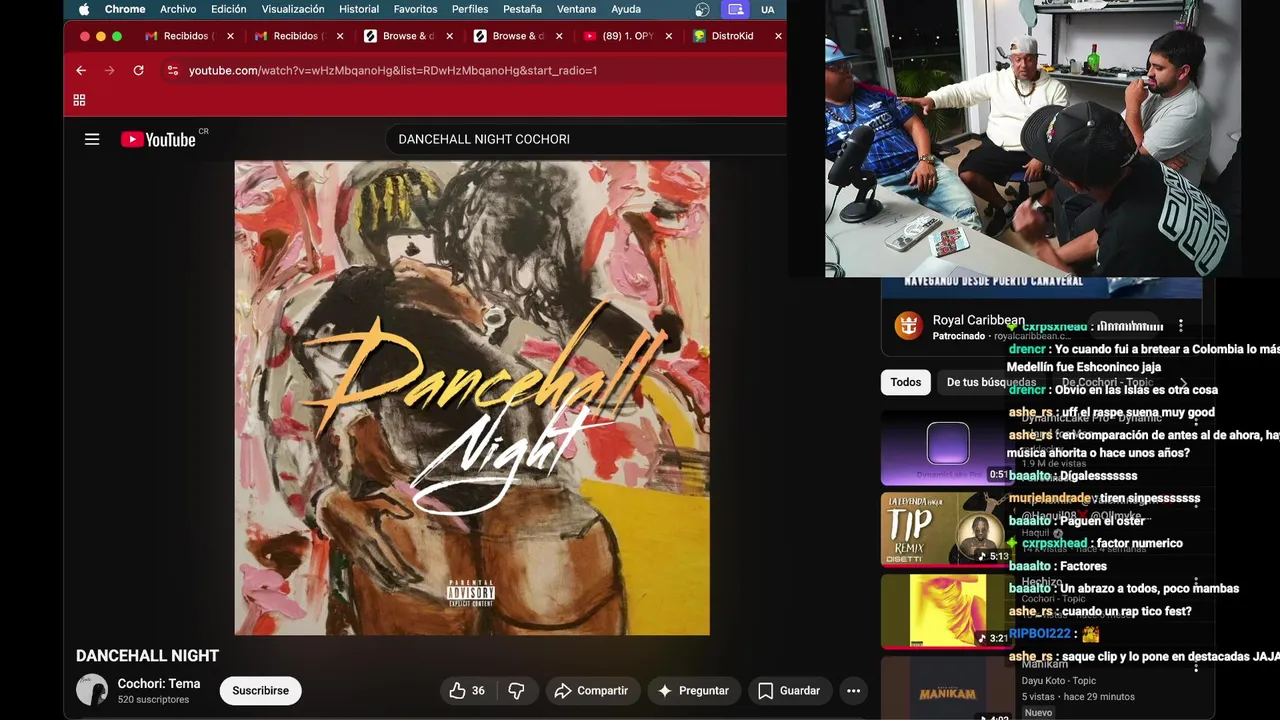Dislike the DANCEHALL NIGHT video
This screenshot has width=1280, height=720.
516,690
